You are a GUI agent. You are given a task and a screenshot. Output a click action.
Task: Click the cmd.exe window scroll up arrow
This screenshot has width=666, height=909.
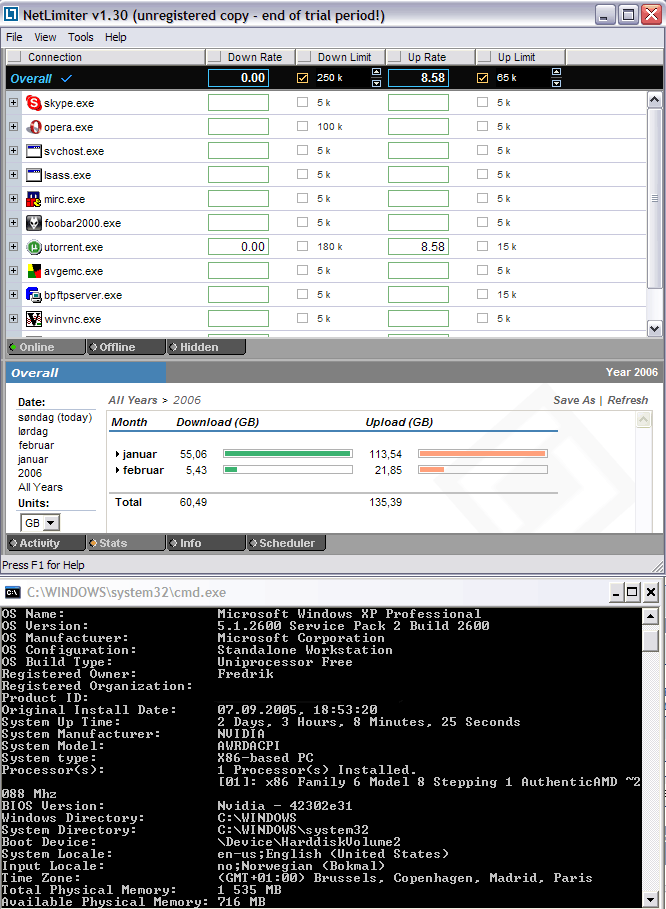click(x=650, y=616)
